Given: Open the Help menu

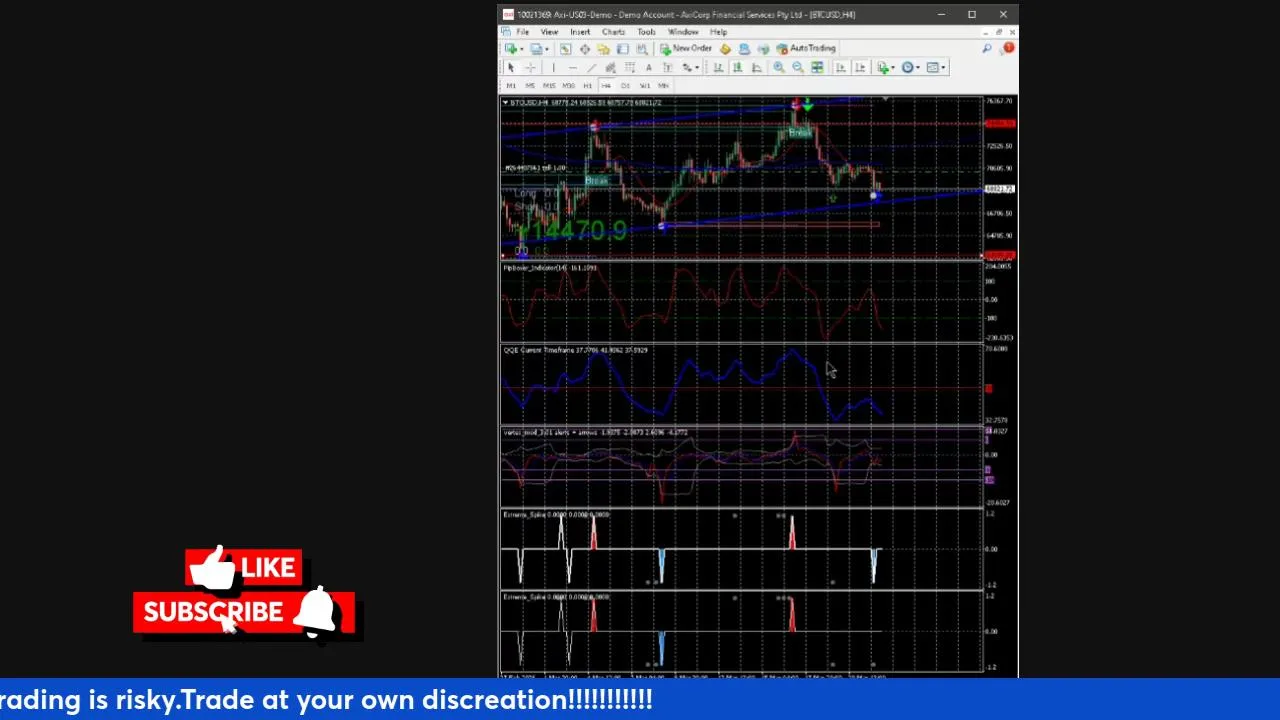Looking at the screenshot, I should pos(718,32).
